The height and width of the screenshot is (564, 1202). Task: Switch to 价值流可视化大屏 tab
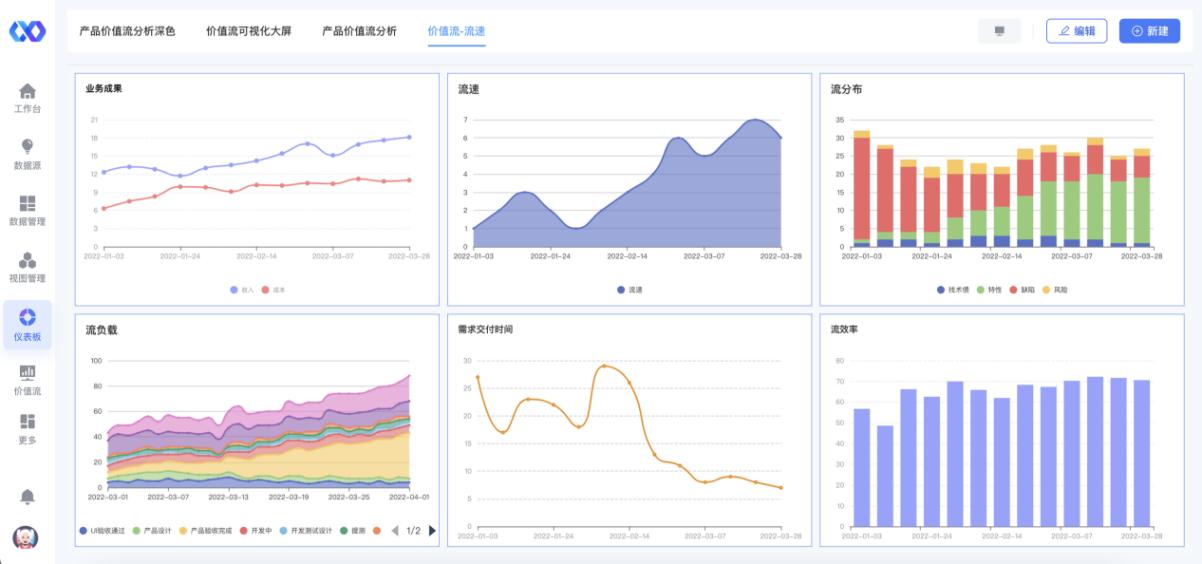tap(249, 31)
